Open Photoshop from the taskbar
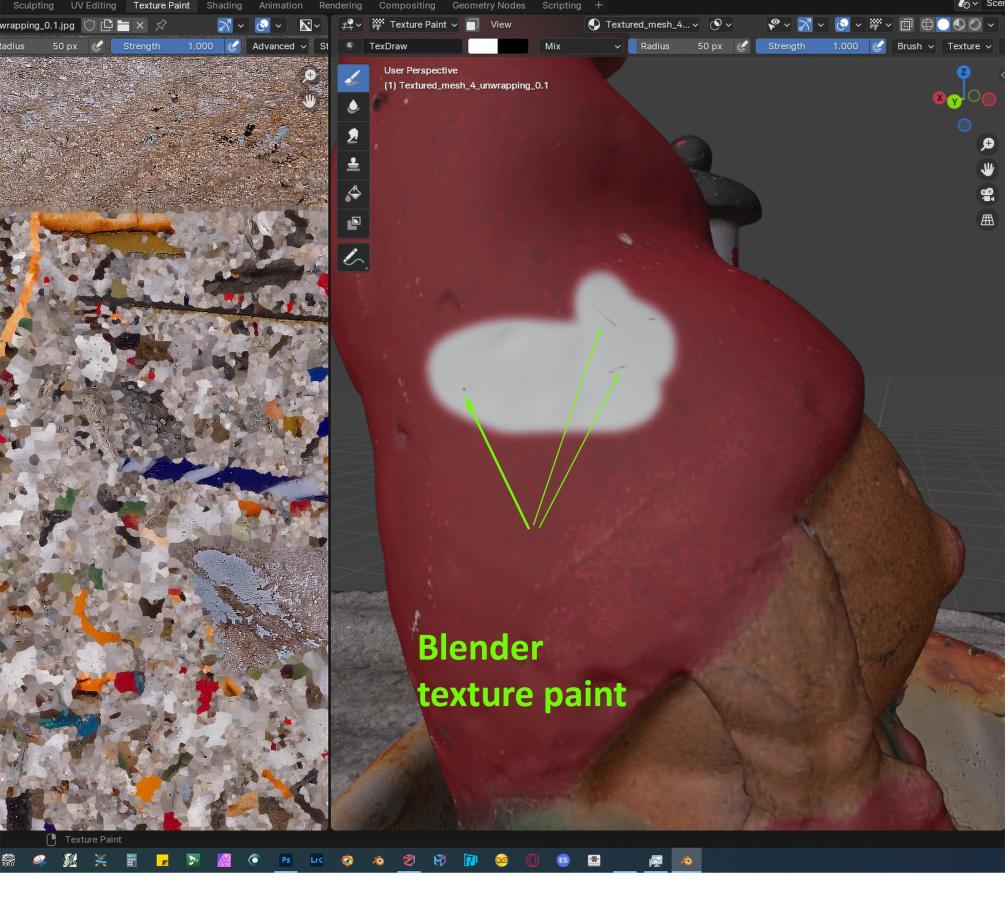This screenshot has height=900, width=1005. (x=285, y=860)
